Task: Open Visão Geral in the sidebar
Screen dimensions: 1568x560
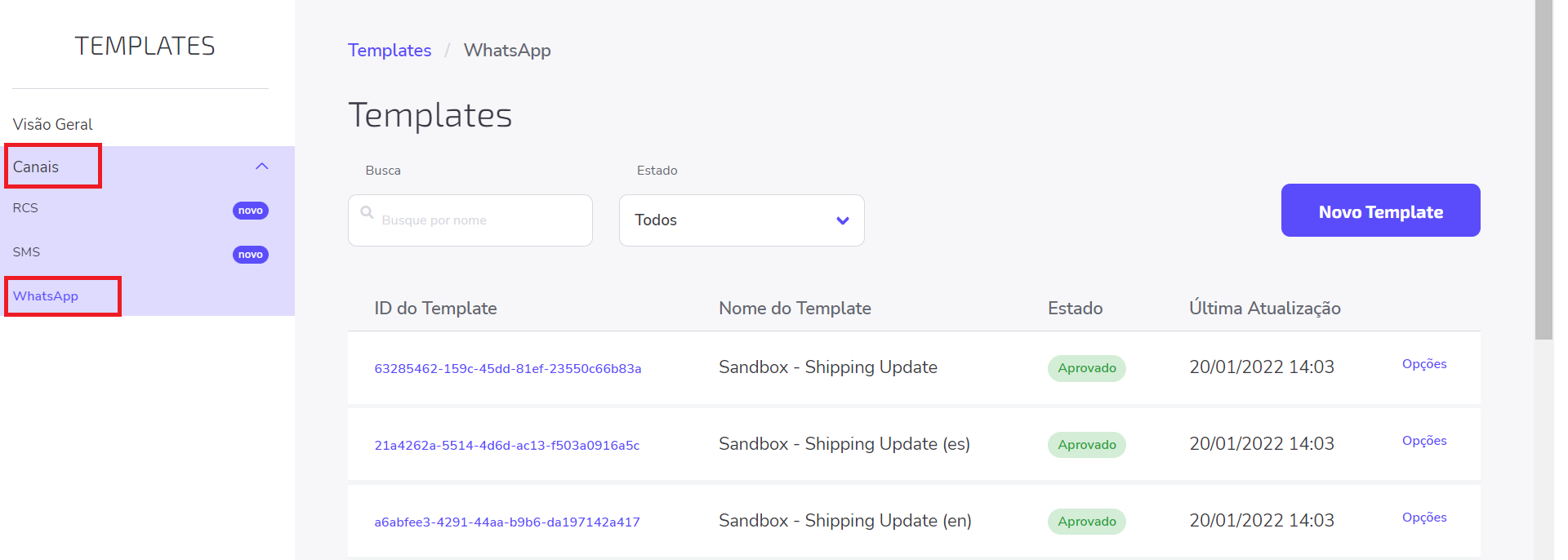Action: (x=52, y=124)
